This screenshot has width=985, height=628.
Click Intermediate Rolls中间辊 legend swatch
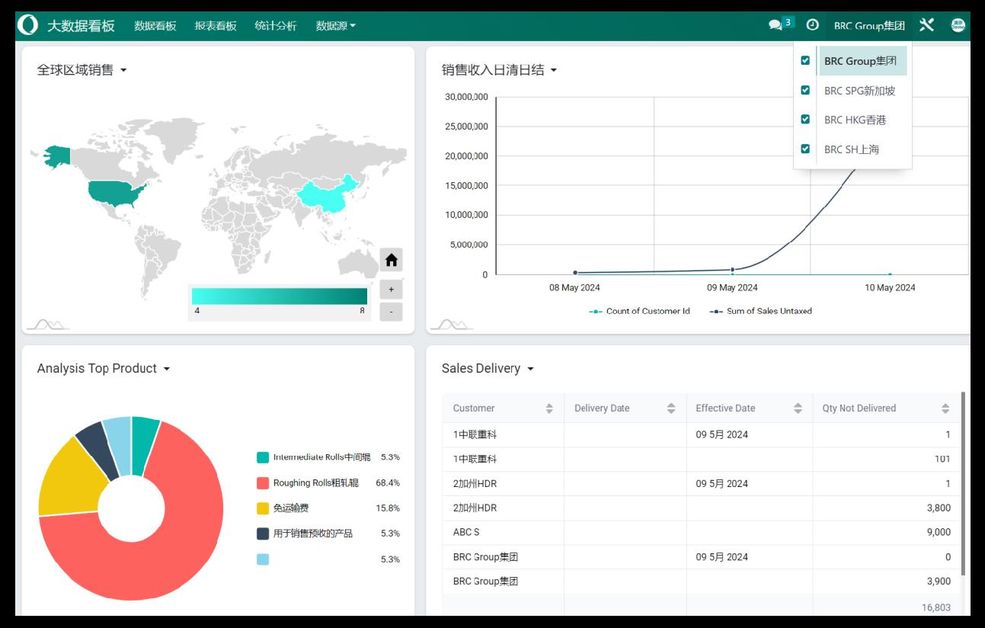pyautogui.click(x=263, y=457)
